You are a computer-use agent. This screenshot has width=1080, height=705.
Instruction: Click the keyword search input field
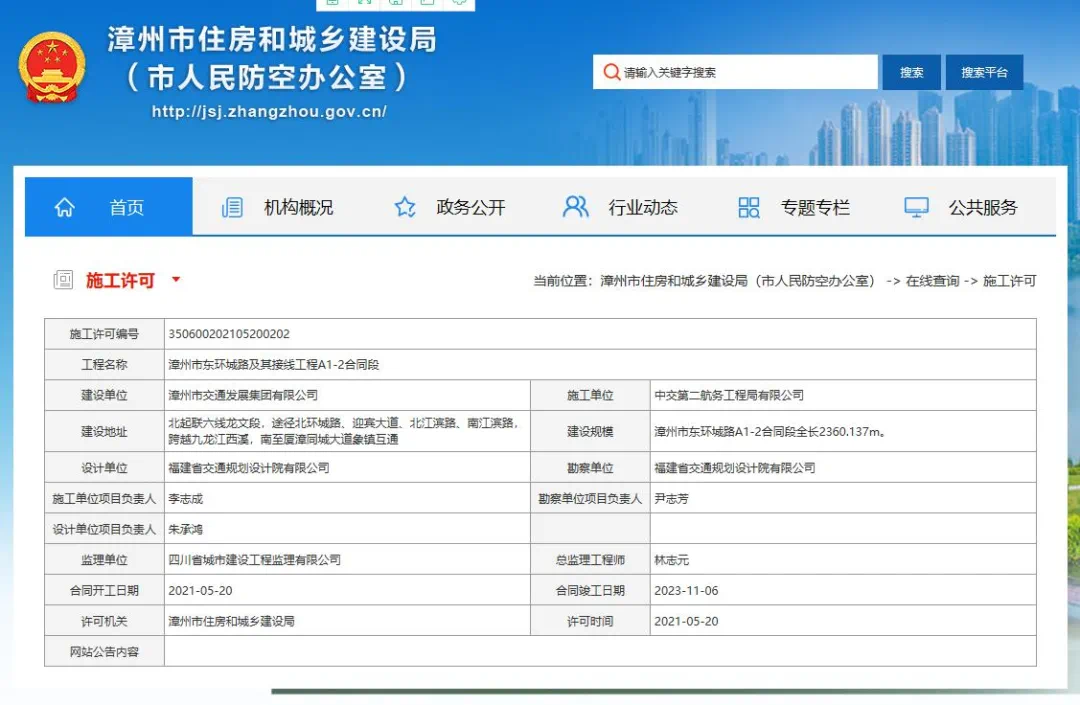(745, 72)
